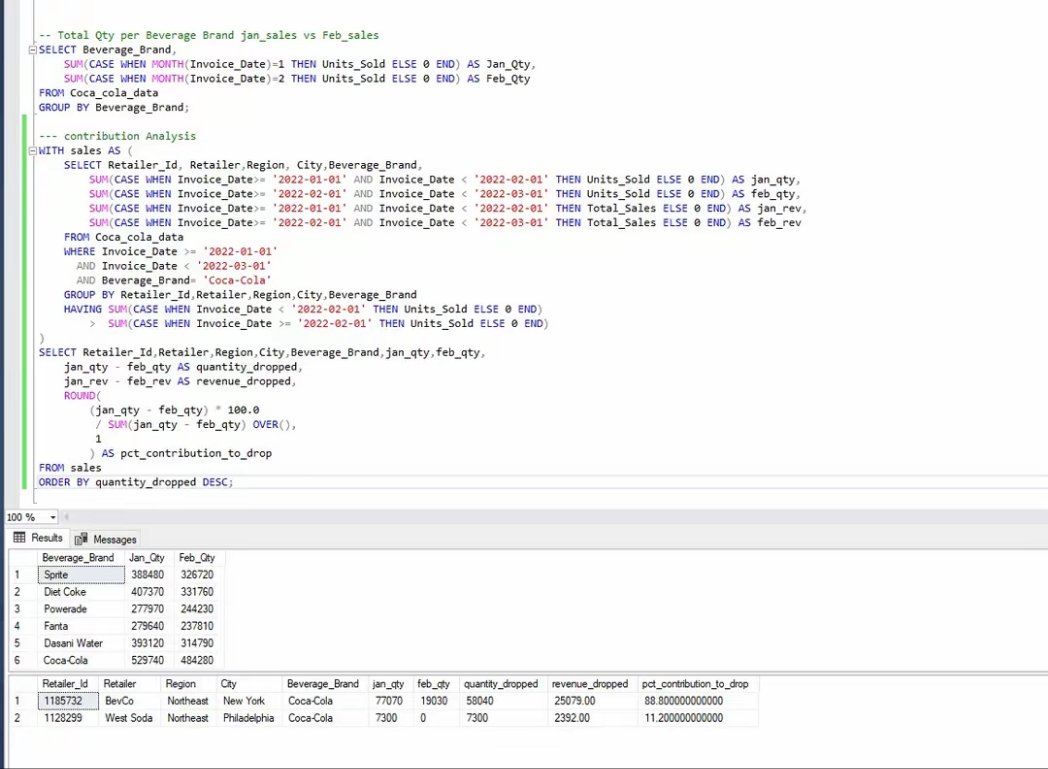The width and height of the screenshot is (1048, 769).
Task: Click the 58040 quantity_dropped cell
Action: click(504, 701)
